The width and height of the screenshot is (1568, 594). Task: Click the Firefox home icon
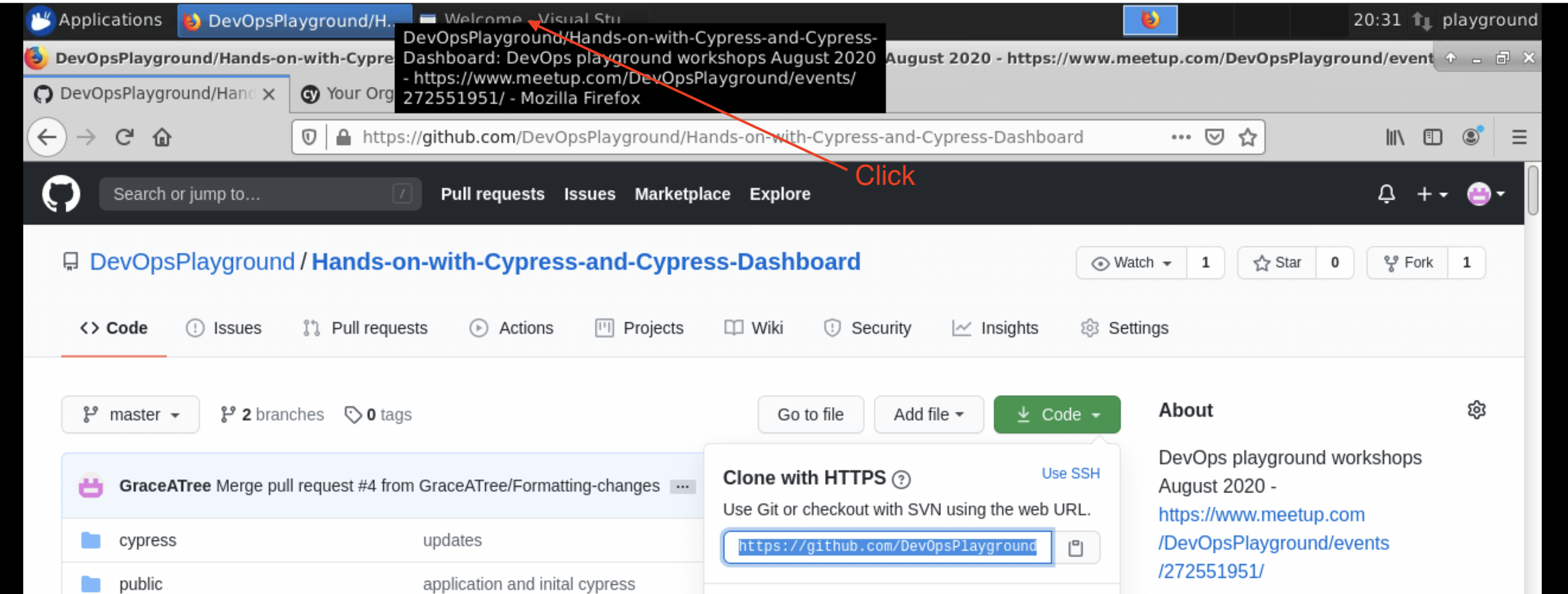pyautogui.click(x=162, y=137)
